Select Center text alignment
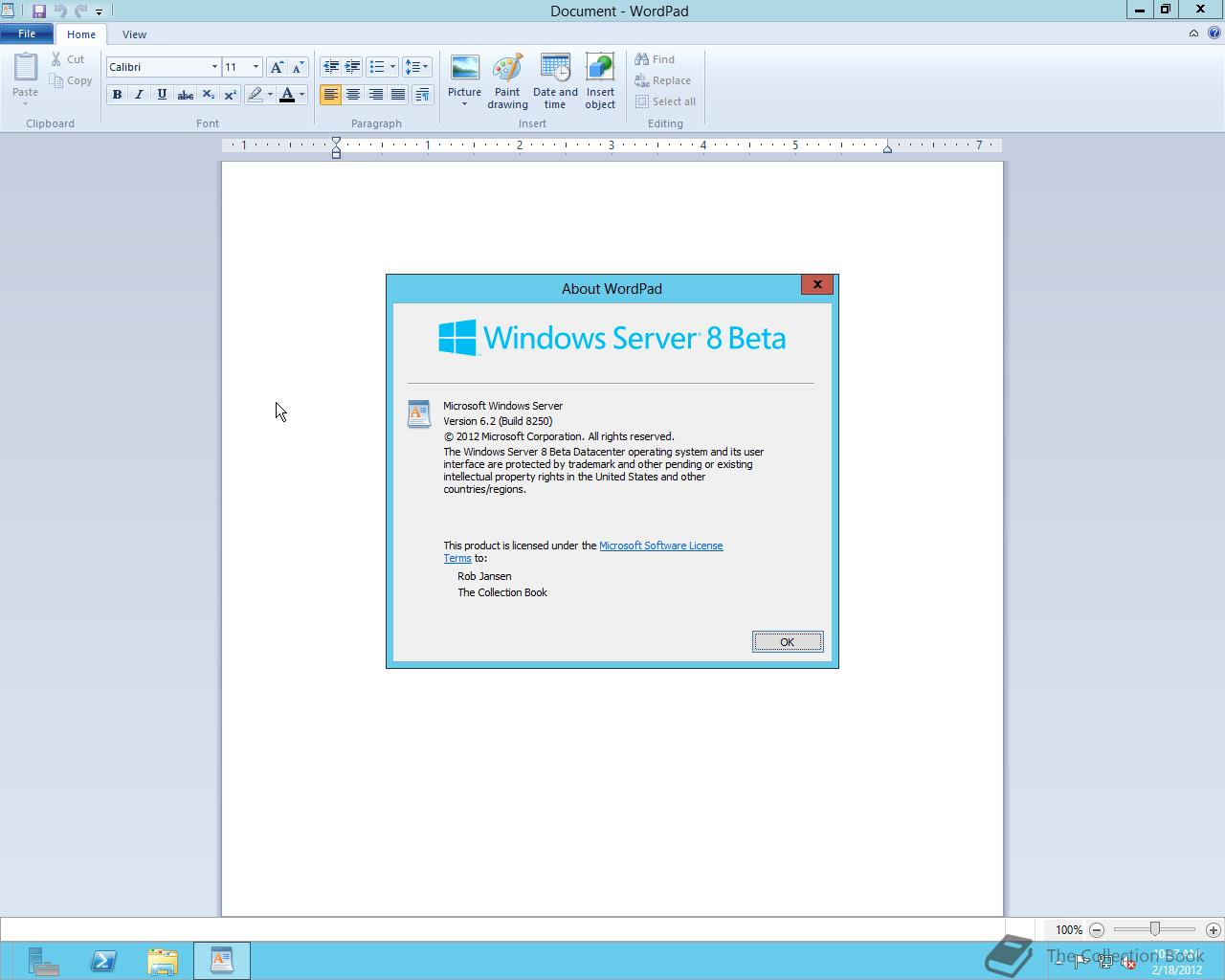Image resolution: width=1225 pixels, height=980 pixels. coord(353,95)
